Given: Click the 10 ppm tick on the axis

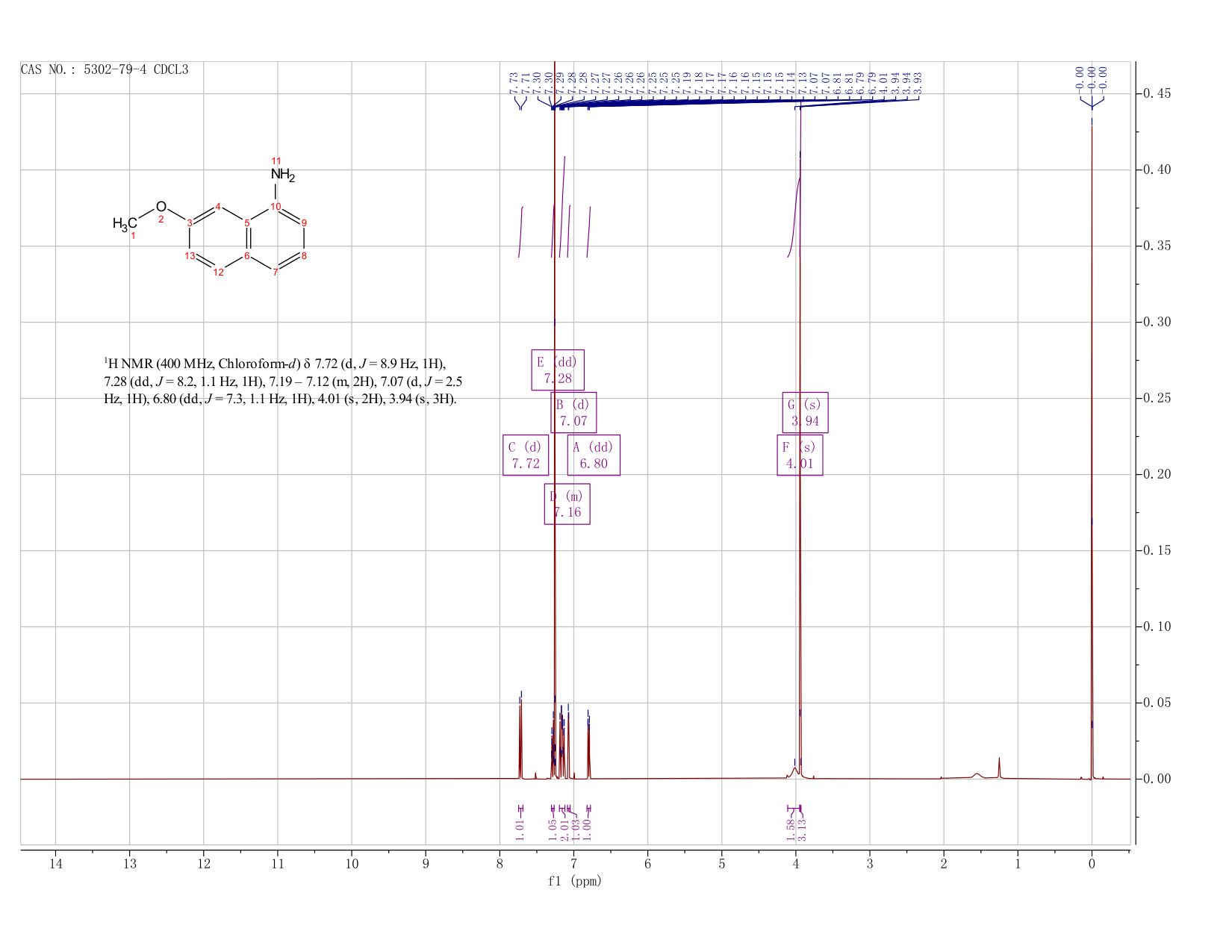Looking at the screenshot, I should [352, 864].
